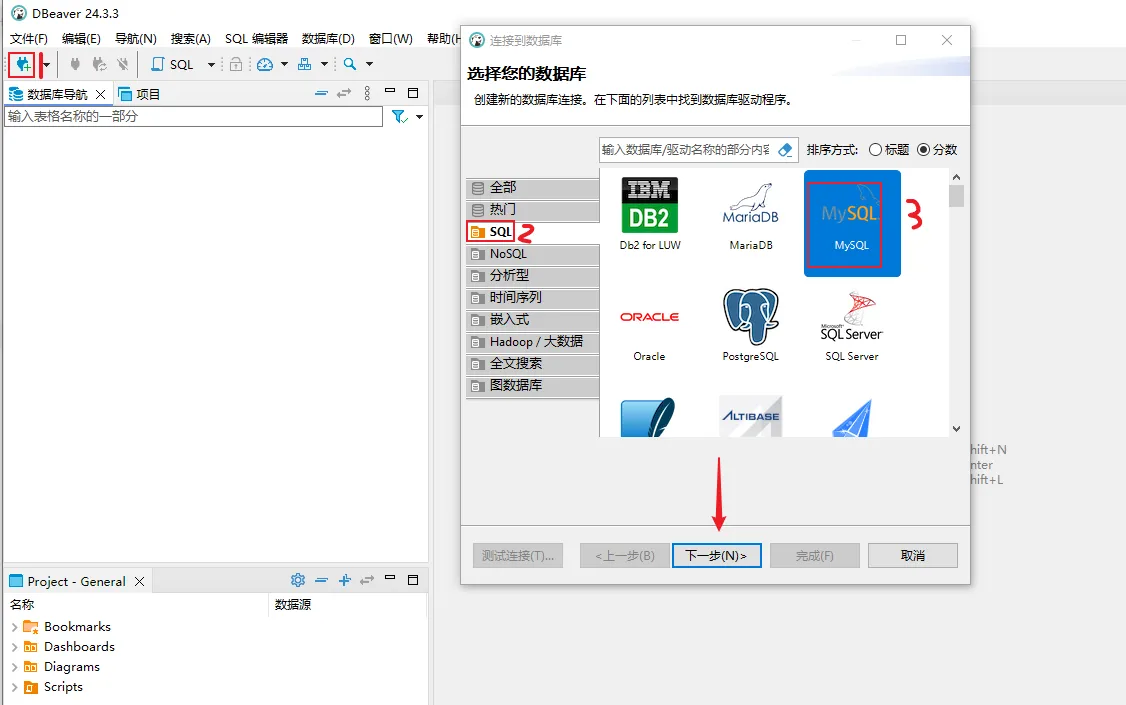Click the table name filter input field
This screenshot has height=705, width=1126.
(x=193, y=116)
